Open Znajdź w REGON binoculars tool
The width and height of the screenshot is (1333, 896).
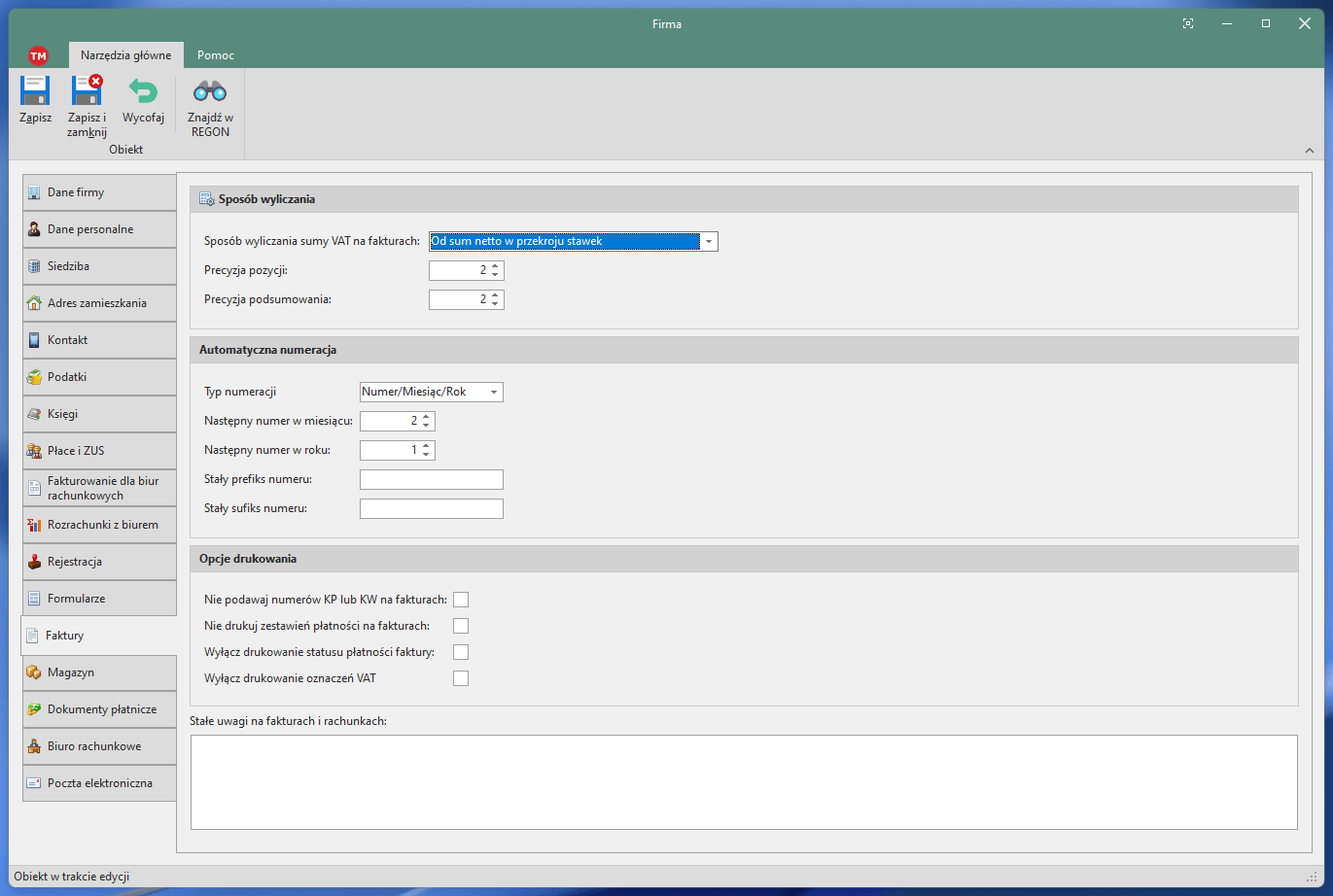tap(210, 91)
